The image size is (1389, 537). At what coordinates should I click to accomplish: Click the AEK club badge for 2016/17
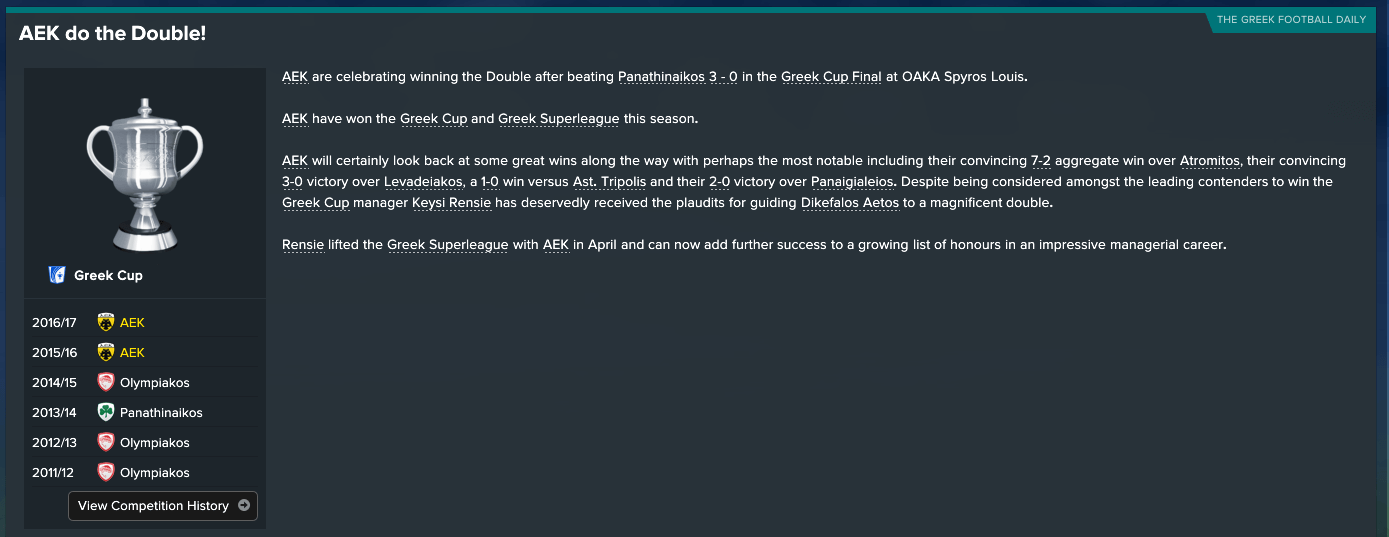(106, 322)
